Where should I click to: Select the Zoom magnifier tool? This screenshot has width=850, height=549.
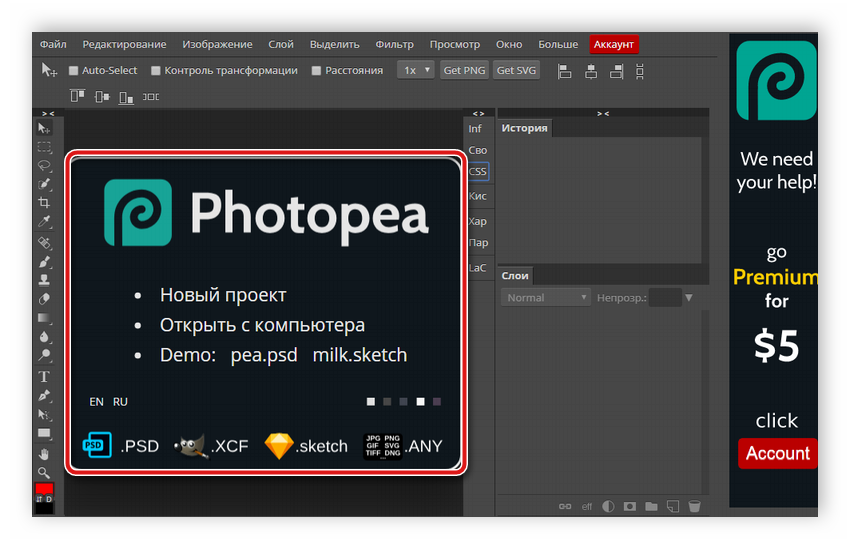click(44, 472)
